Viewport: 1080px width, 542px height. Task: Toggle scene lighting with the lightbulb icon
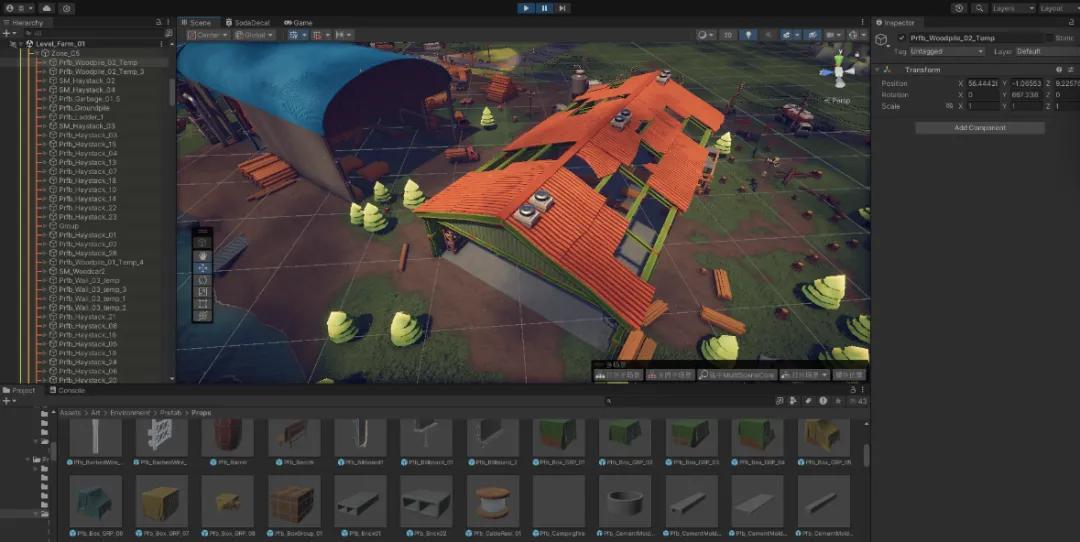[747, 35]
